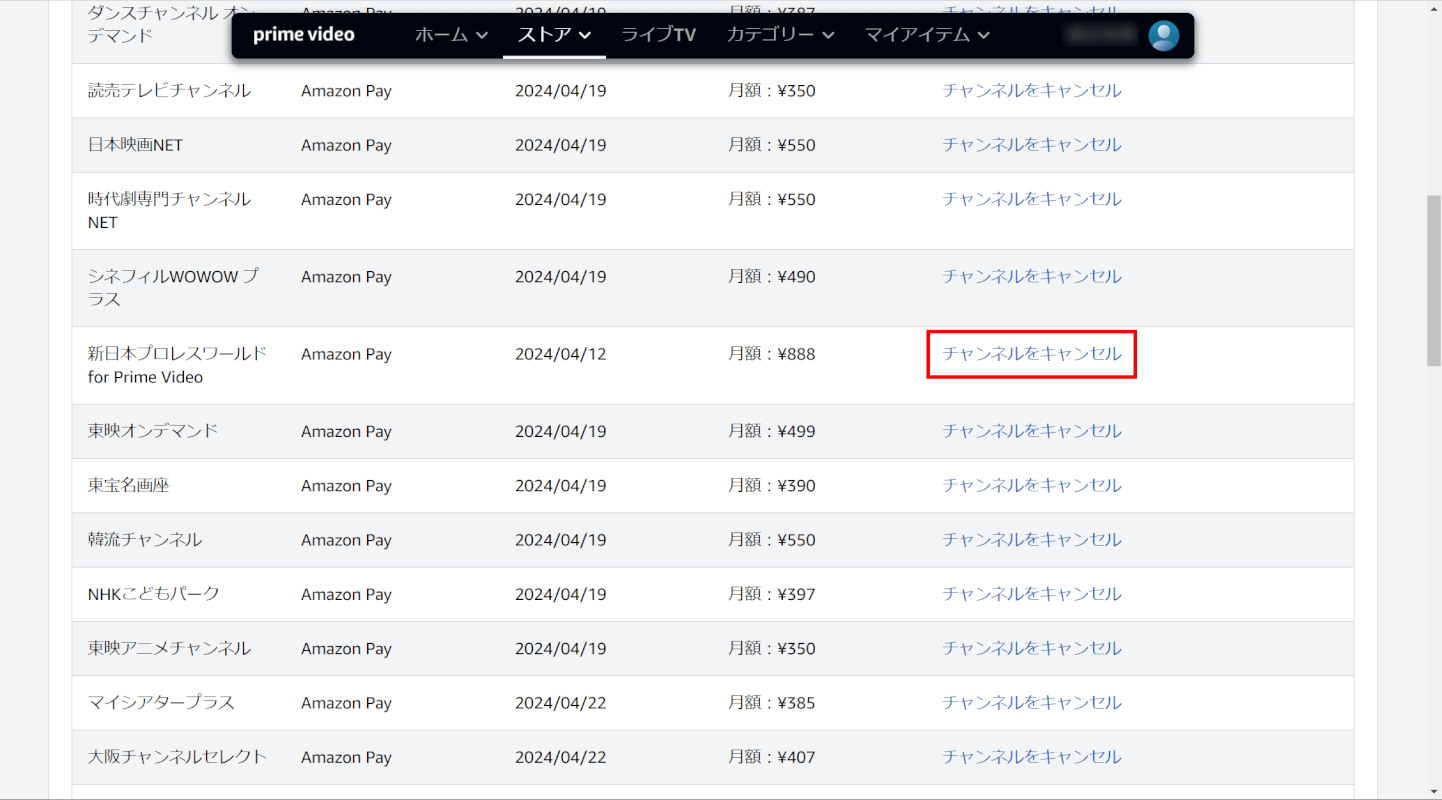Select the 大阪チャンネルセレクト channel name
Viewport: 1442px width, 800px height.
pos(177,757)
